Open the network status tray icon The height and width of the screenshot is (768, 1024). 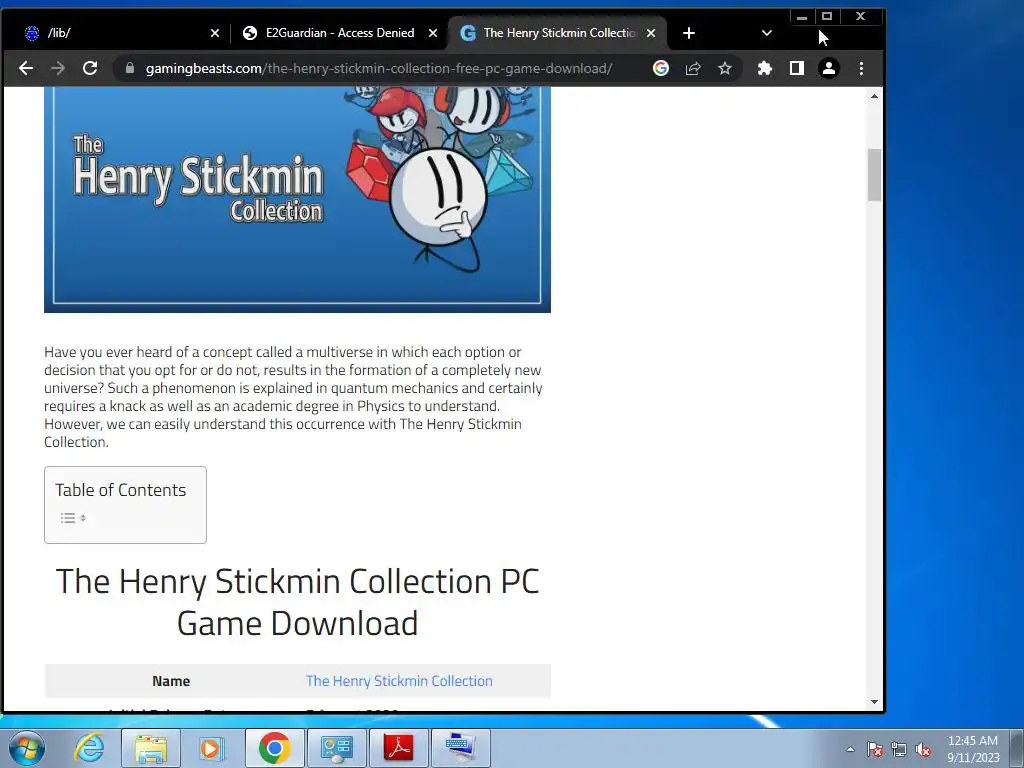point(899,749)
